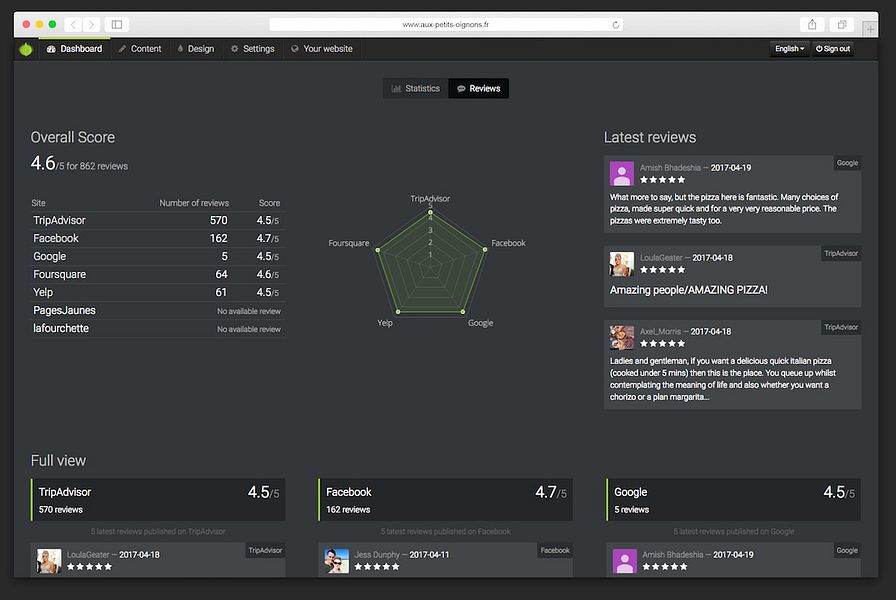Select the Reviews view button
The width and height of the screenshot is (896, 600).
(x=479, y=89)
